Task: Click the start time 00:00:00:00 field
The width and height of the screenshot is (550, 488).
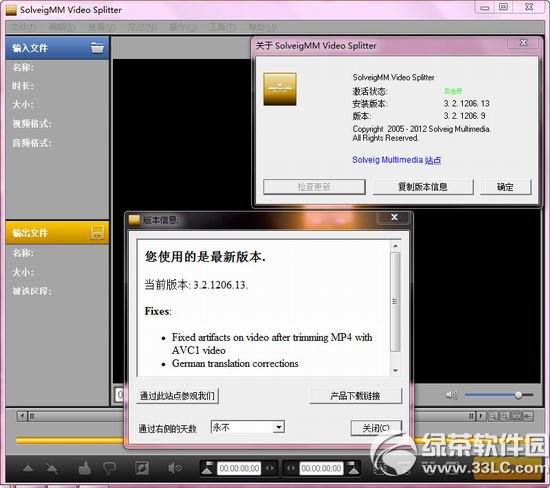Action: (x=239, y=468)
